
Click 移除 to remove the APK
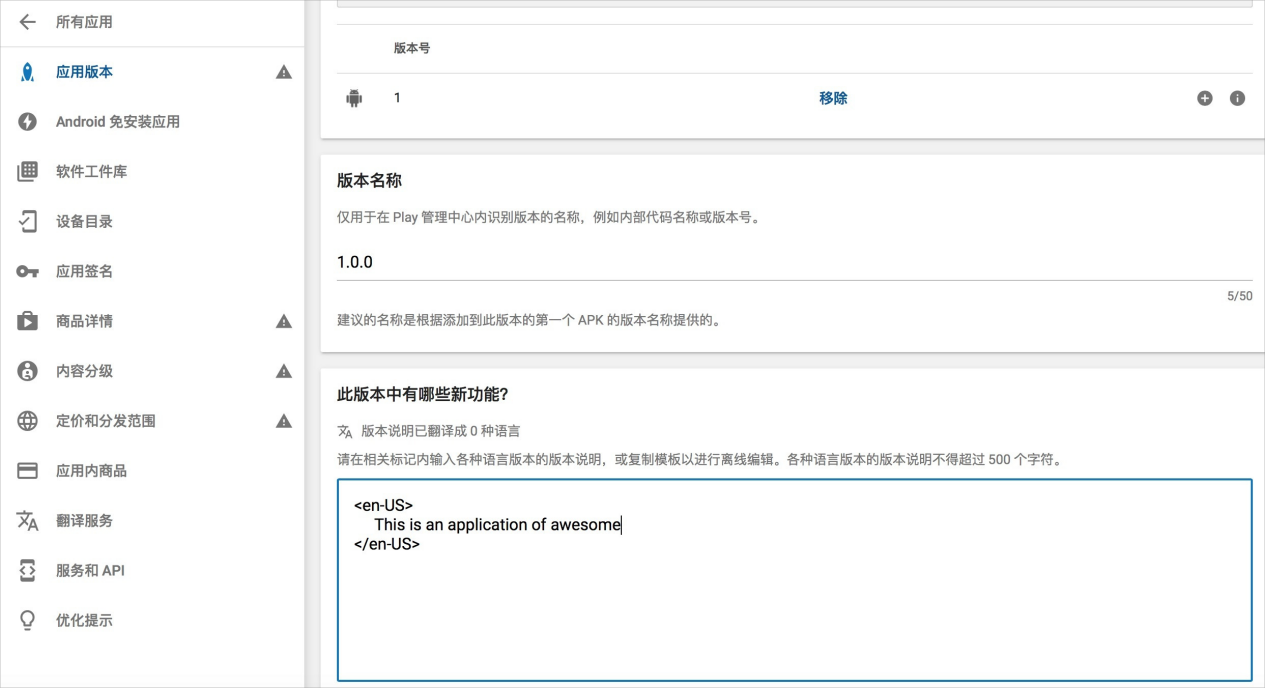(x=833, y=98)
